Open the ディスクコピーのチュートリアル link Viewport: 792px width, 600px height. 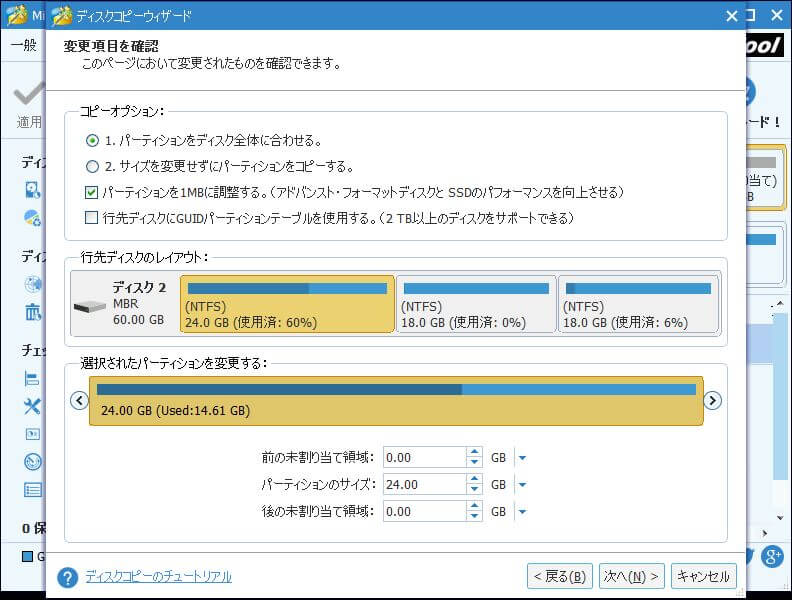point(158,576)
